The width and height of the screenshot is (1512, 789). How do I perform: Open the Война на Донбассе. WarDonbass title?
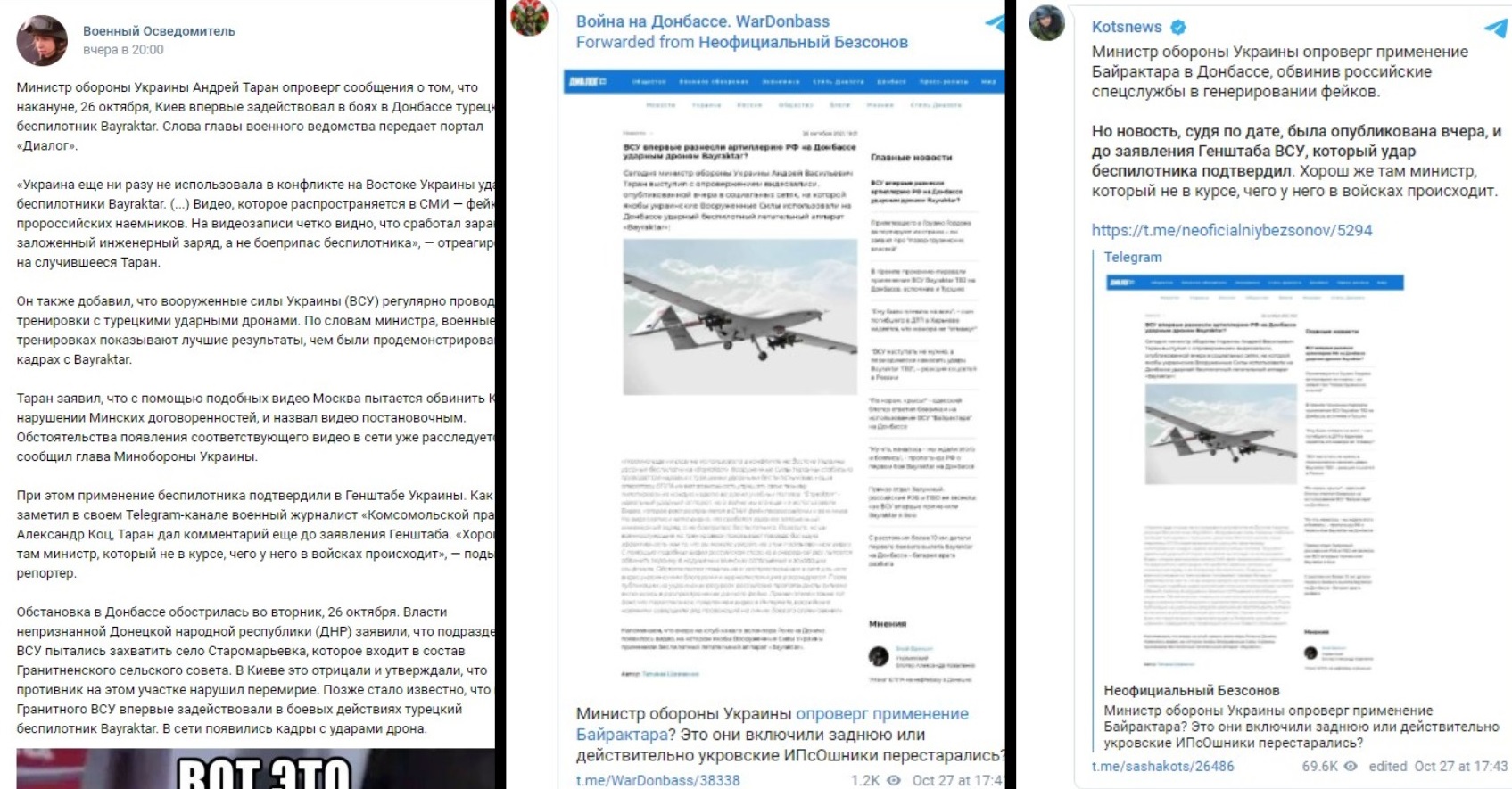coord(702,21)
